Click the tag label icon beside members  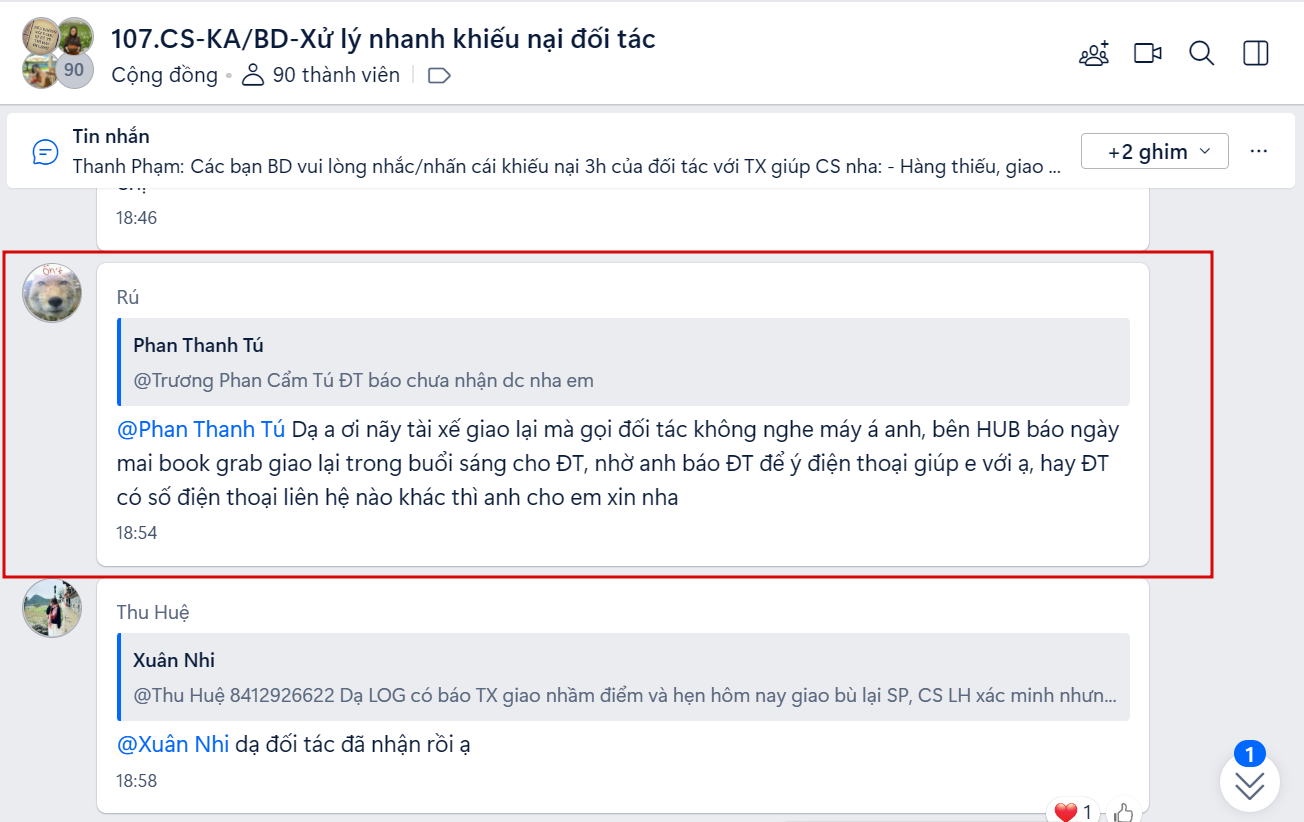439,75
